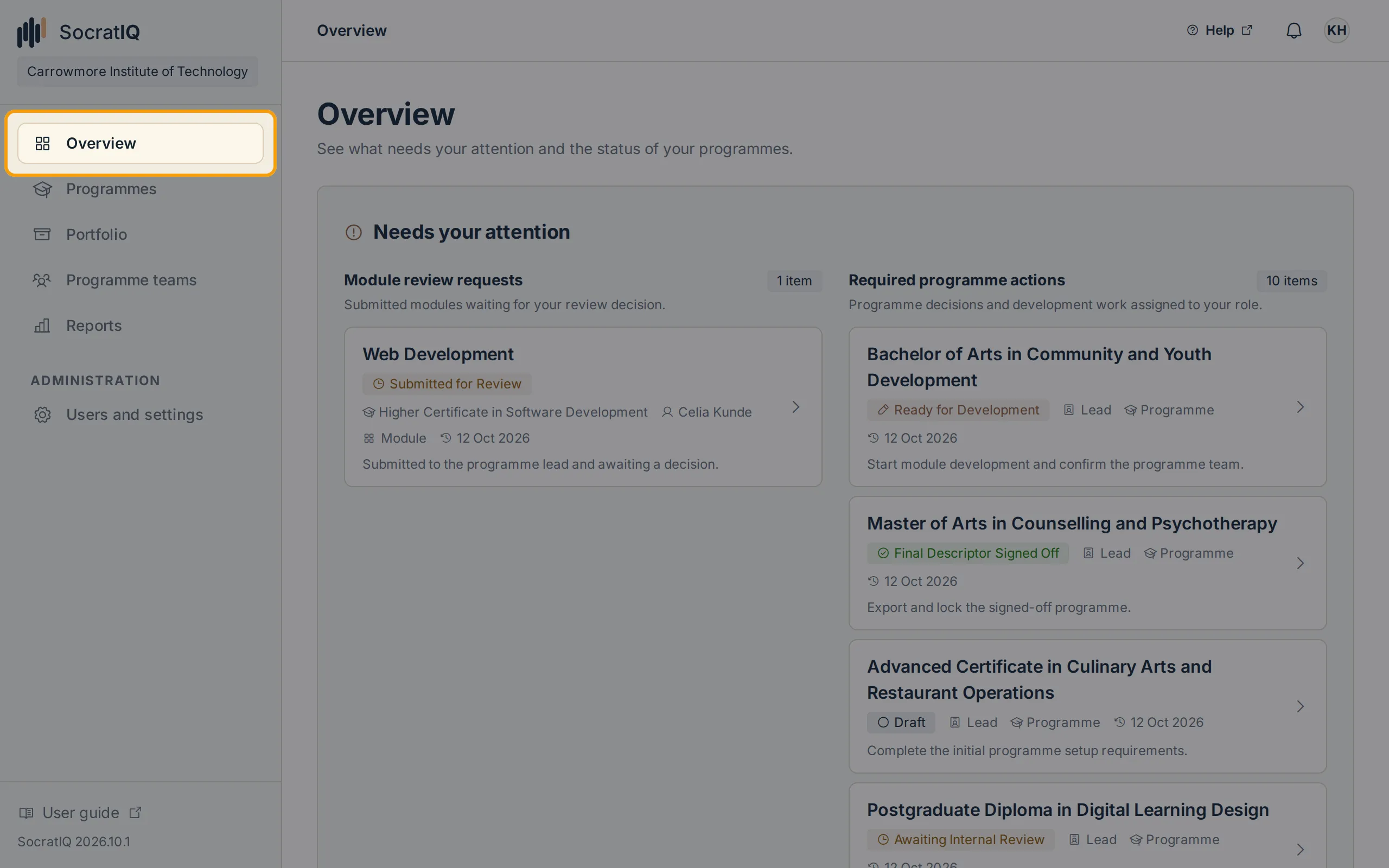
Task: Click the Help question-mark icon
Action: click(x=1192, y=30)
